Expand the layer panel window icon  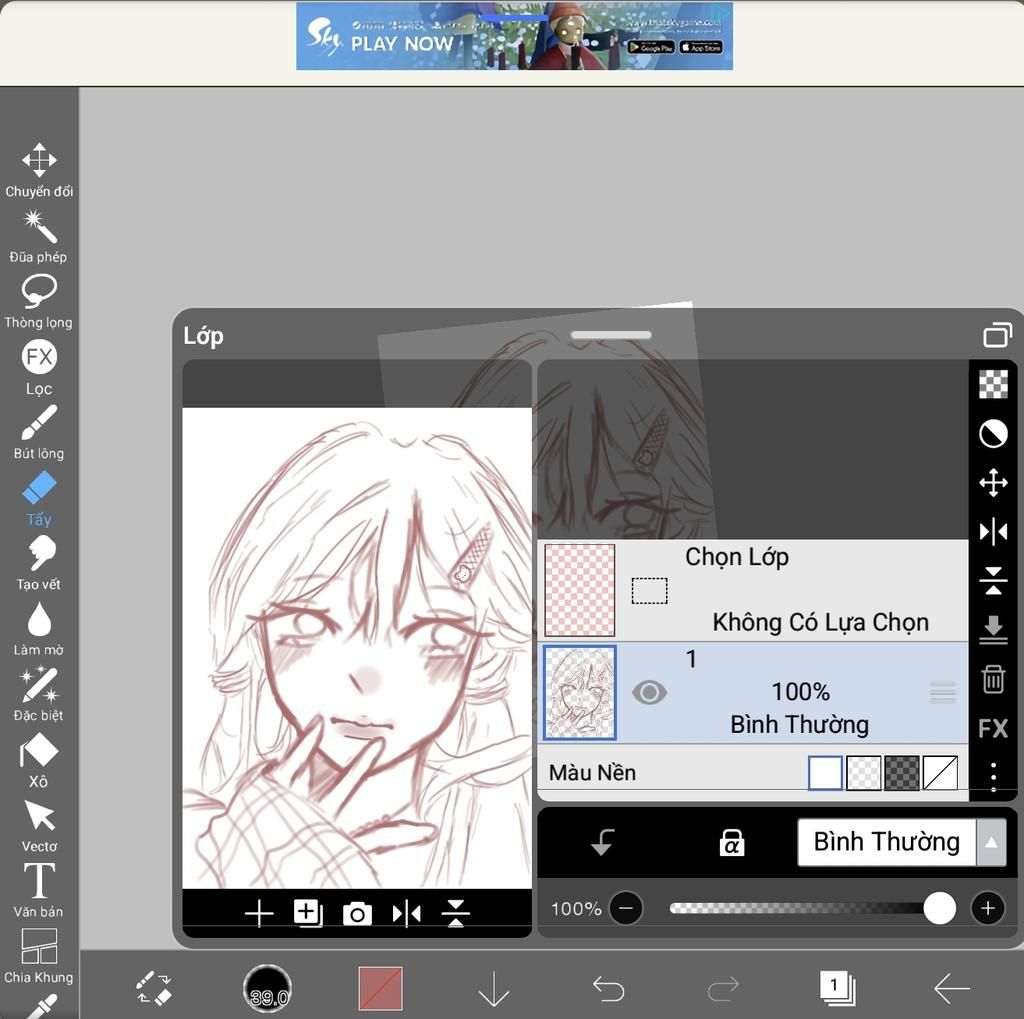[x=997, y=335]
